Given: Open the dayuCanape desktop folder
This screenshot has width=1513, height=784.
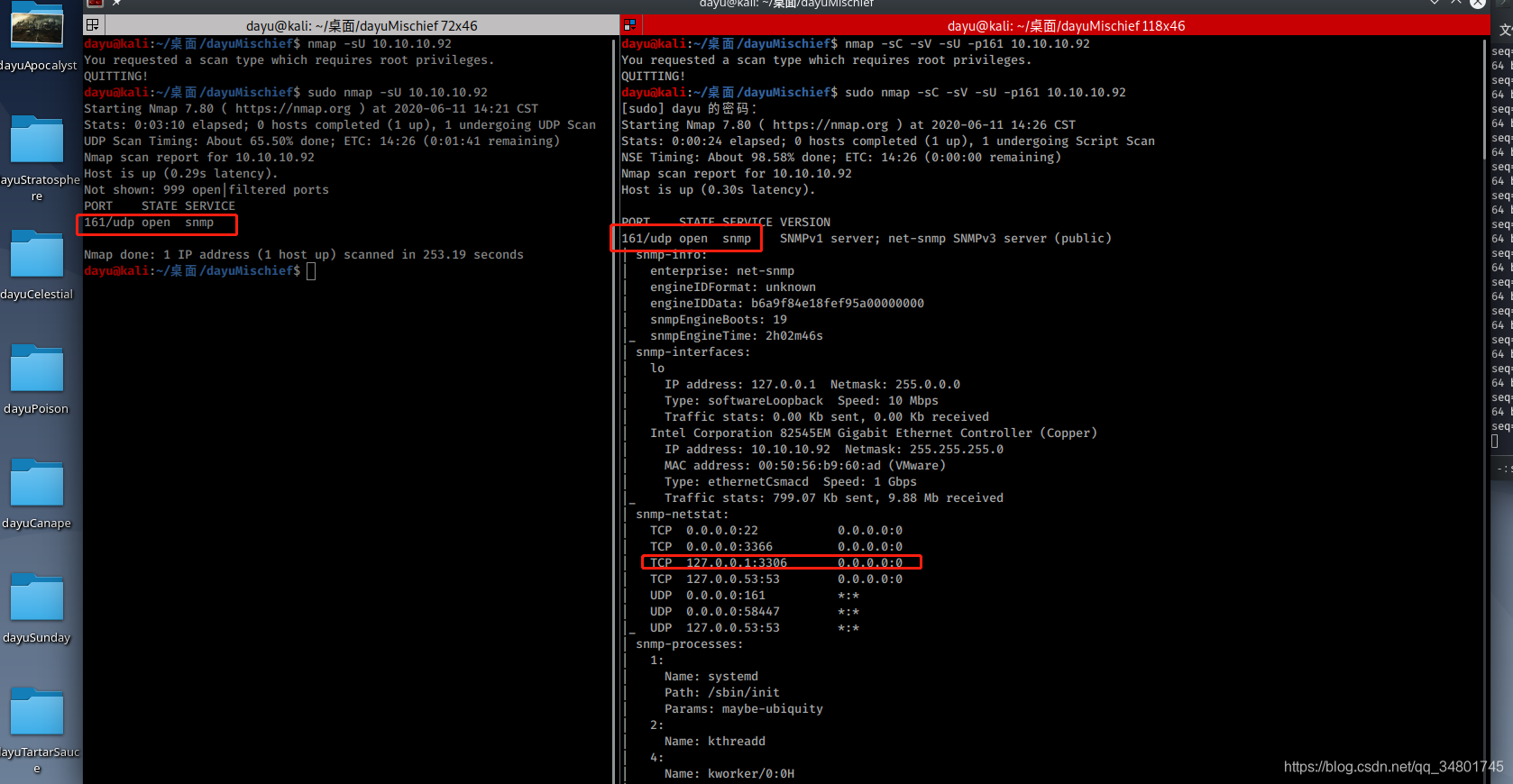Looking at the screenshot, I should pyautogui.click(x=37, y=483).
